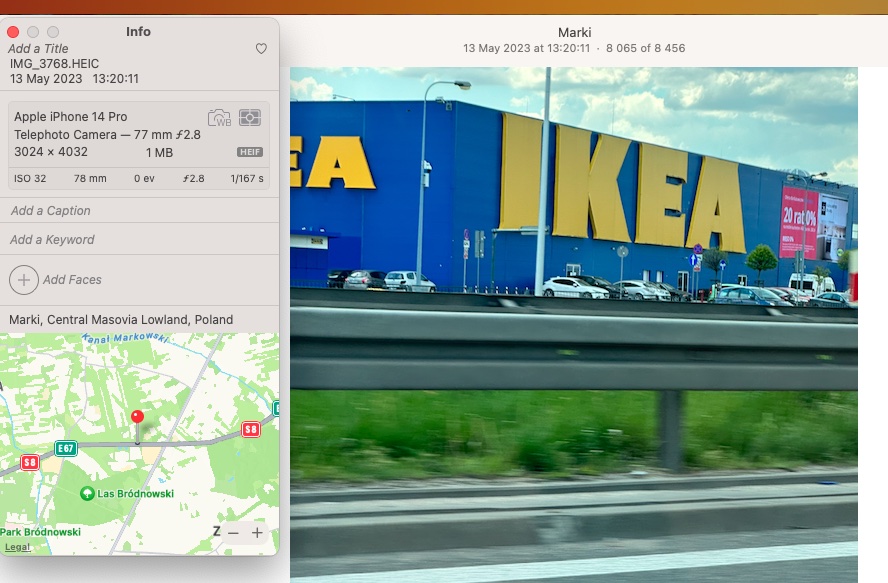
Task: Zoom in the map with the plus button
Action: 257,533
